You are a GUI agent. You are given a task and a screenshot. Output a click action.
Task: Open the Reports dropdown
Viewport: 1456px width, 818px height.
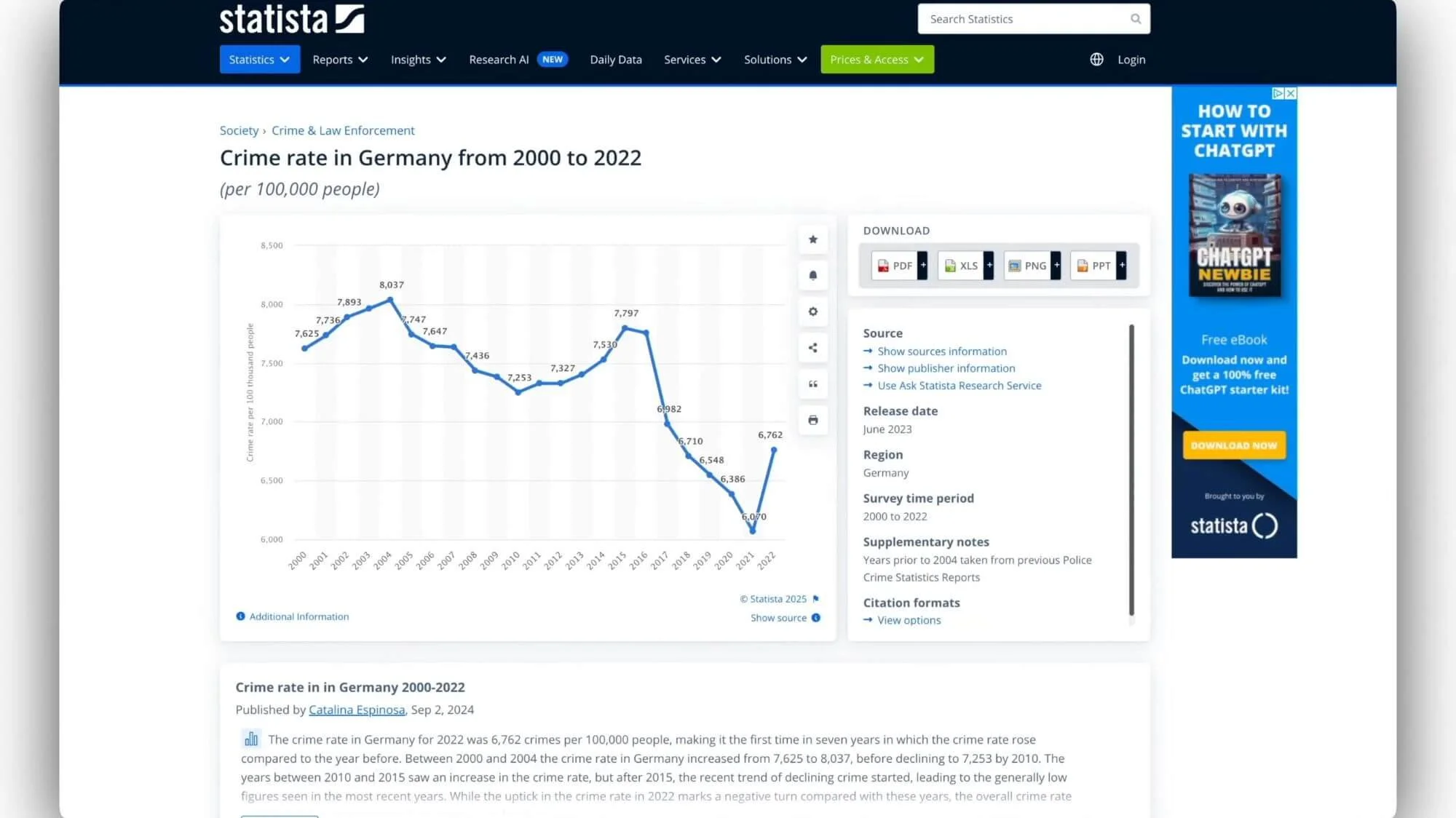[340, 60]
